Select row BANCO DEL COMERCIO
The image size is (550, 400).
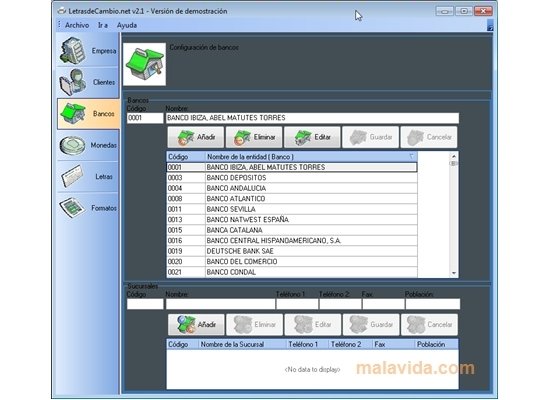pos(292,262)
